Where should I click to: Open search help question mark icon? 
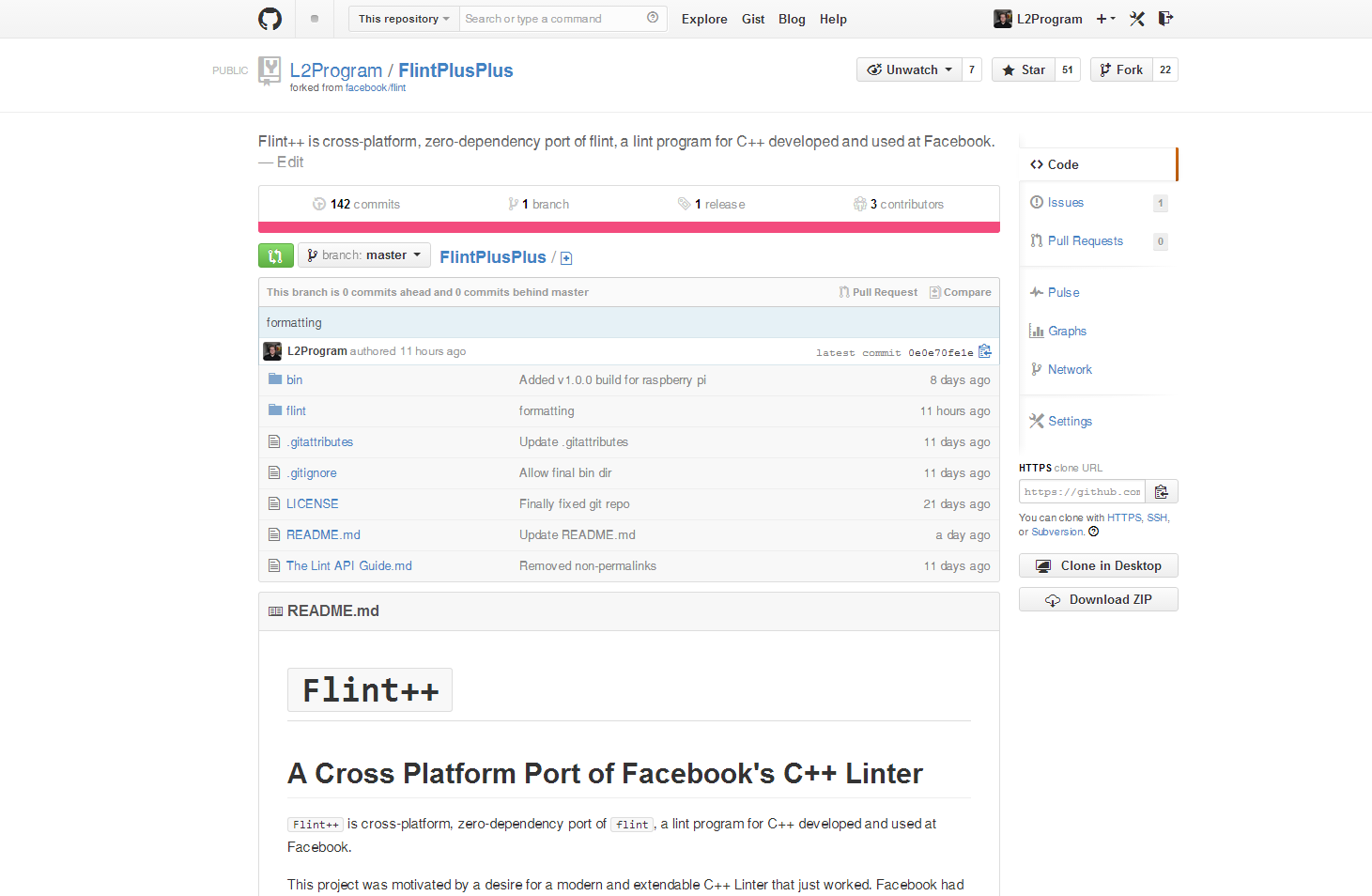(x=653, y=18)
